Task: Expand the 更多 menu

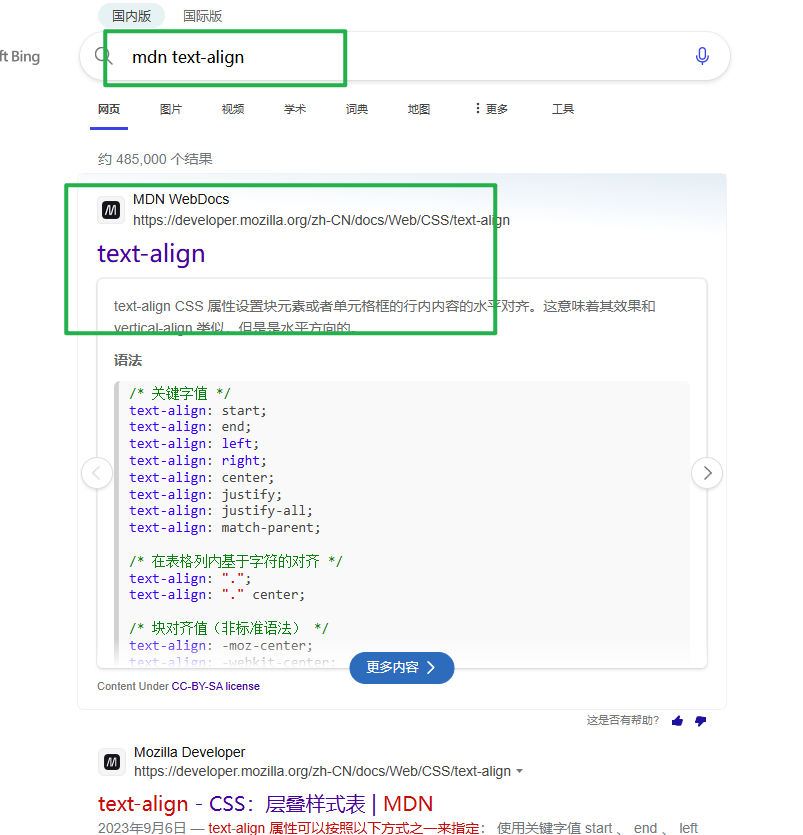Action: coord(491,109)
